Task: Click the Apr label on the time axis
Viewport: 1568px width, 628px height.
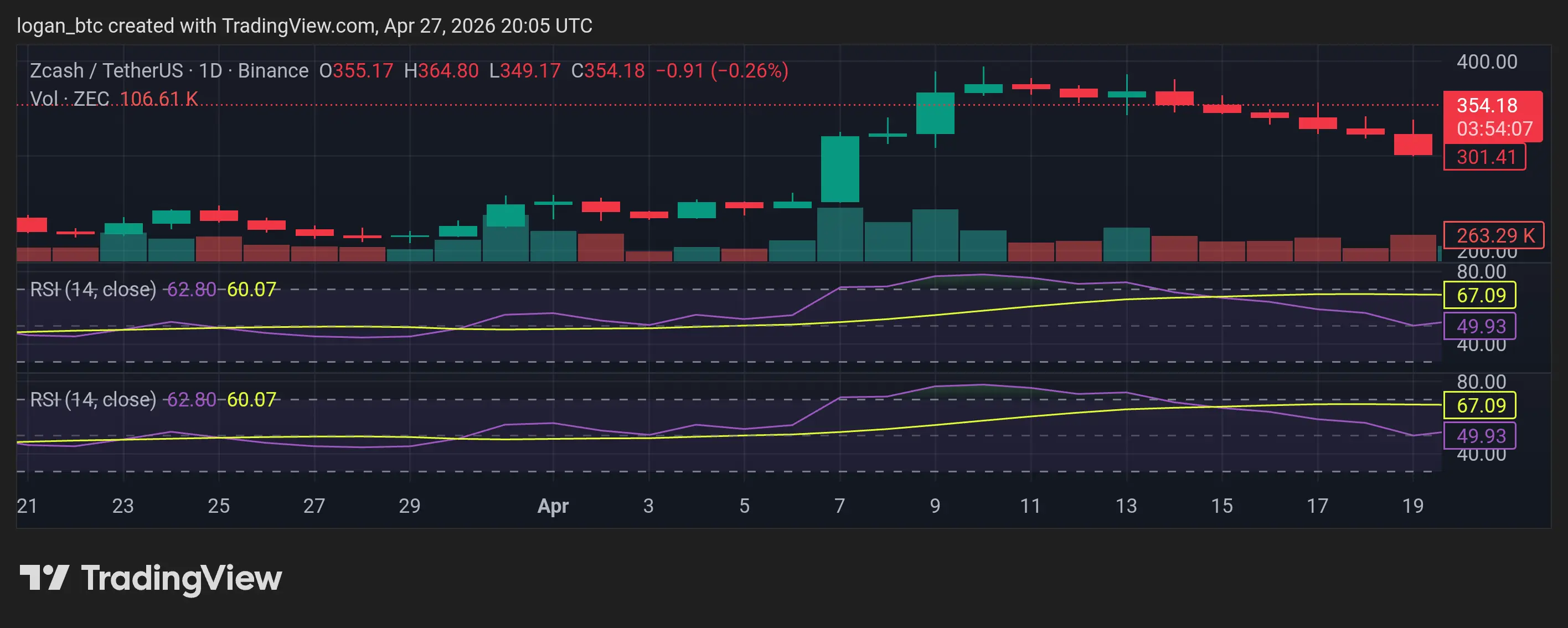Action: tap(553, 506)
